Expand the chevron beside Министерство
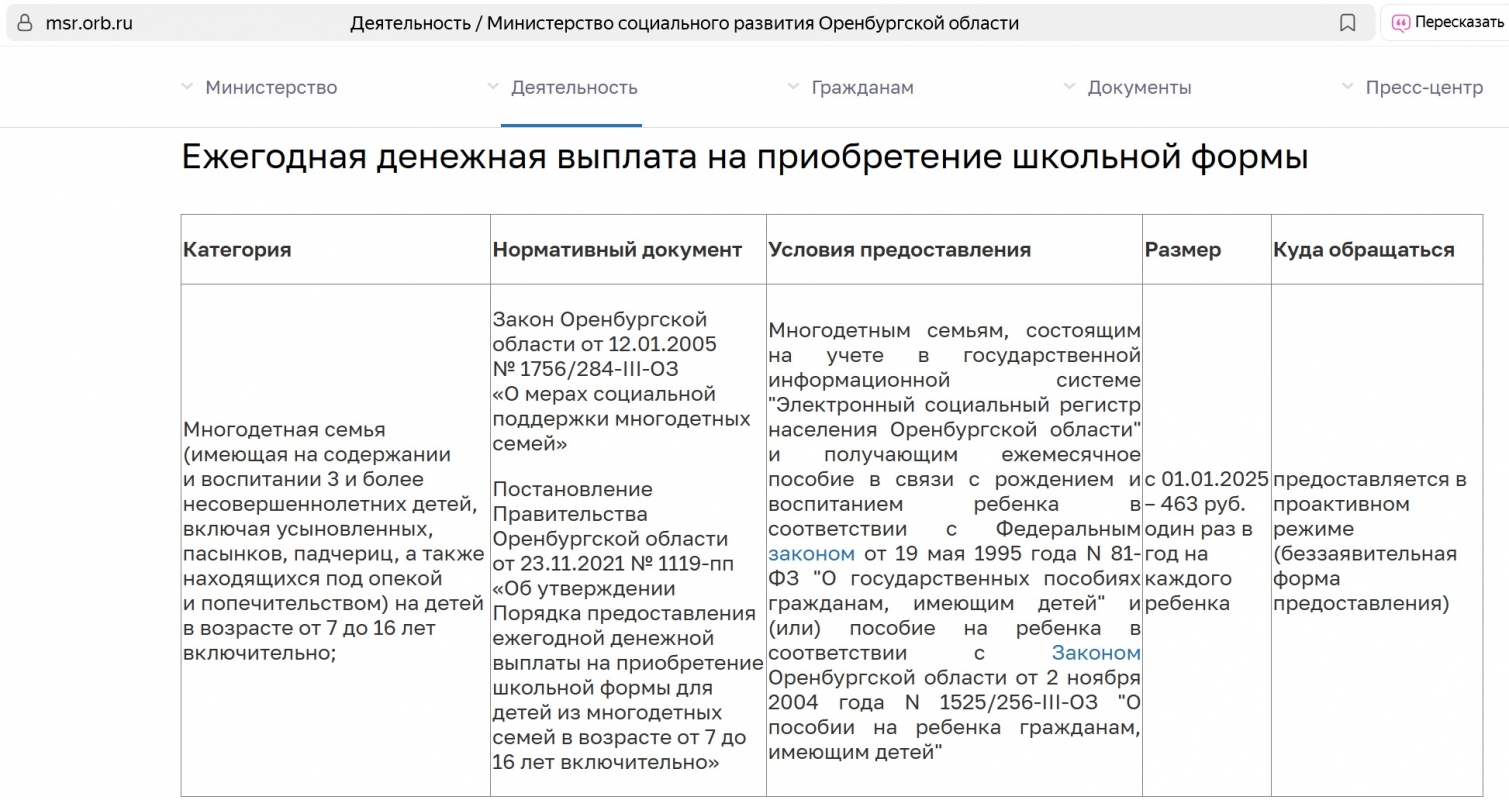Screen dimensions: 1509x800 pyautogui.click(x=187, y=87)
